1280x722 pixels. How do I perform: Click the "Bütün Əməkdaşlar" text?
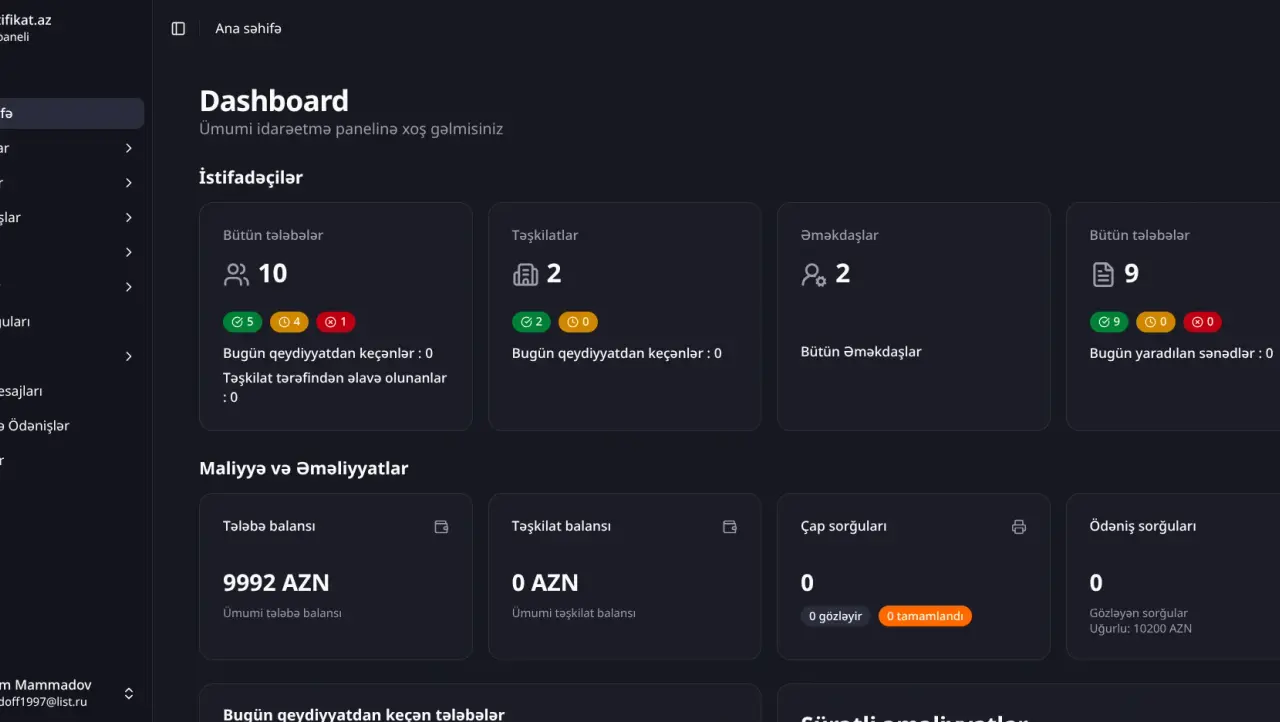pos(861,352)
